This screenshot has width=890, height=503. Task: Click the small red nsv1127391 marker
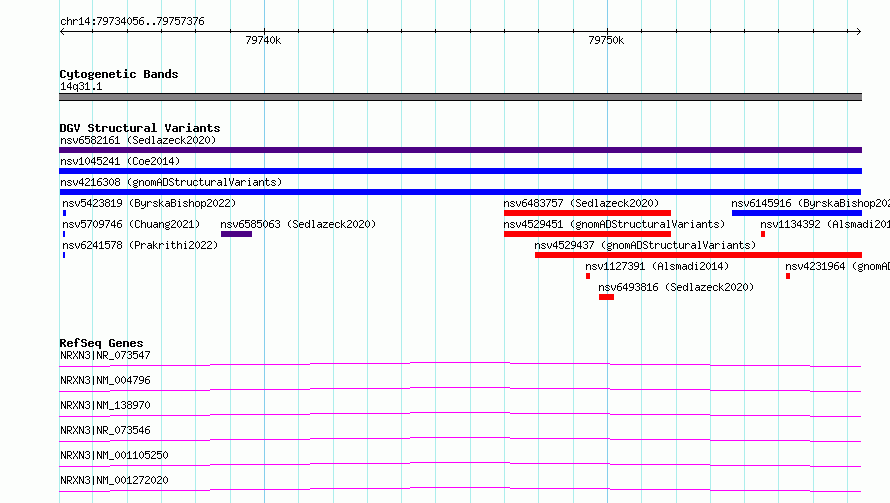click(x=588, y=276)
